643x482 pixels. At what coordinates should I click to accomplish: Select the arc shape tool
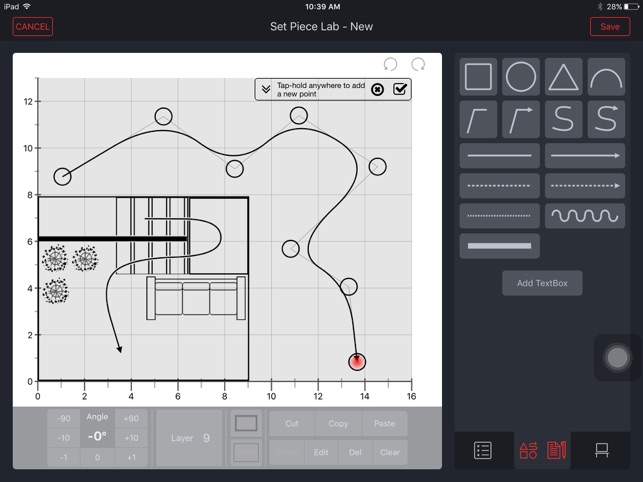tap(606, 77)
